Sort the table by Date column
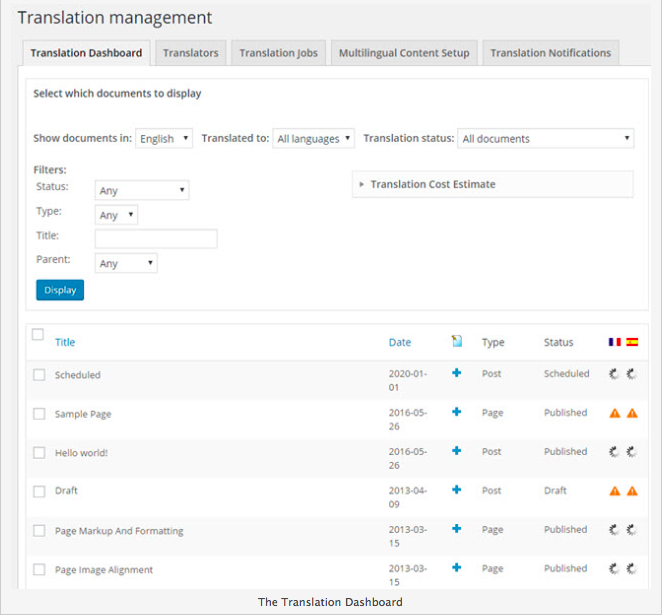 coord(400,342)
